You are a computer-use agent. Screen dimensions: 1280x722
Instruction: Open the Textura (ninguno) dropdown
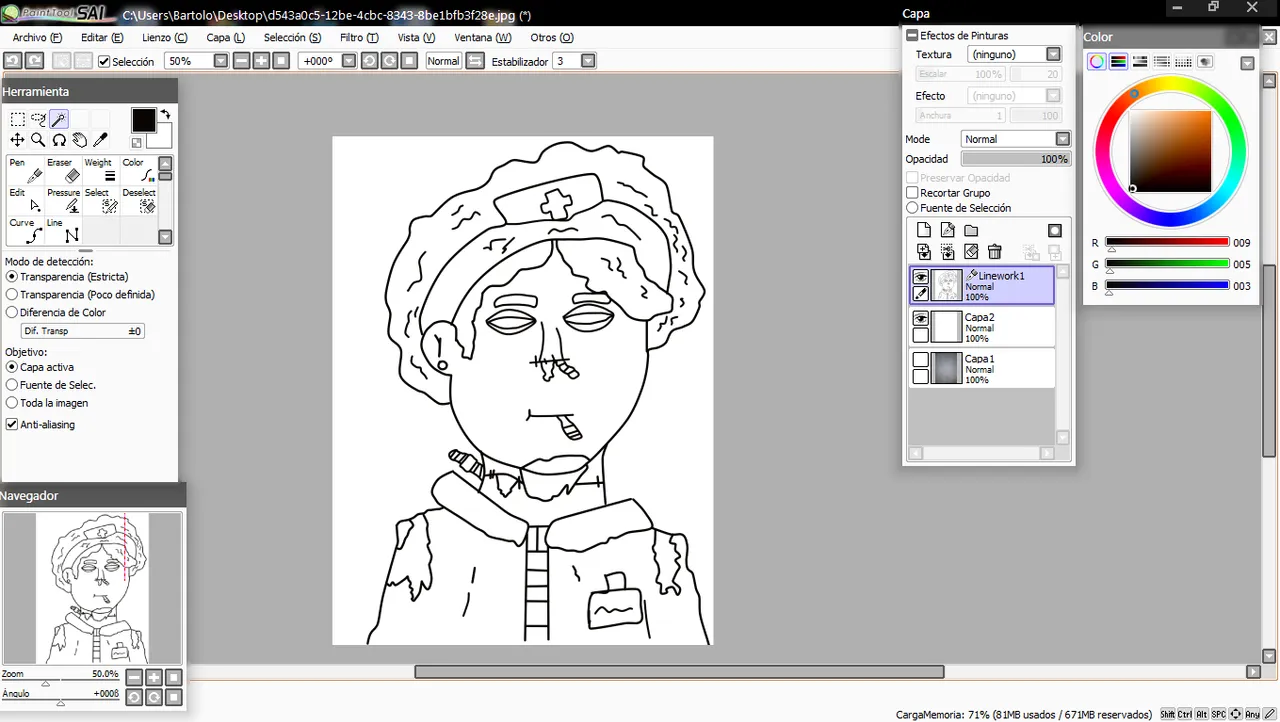pos(1053,55)
